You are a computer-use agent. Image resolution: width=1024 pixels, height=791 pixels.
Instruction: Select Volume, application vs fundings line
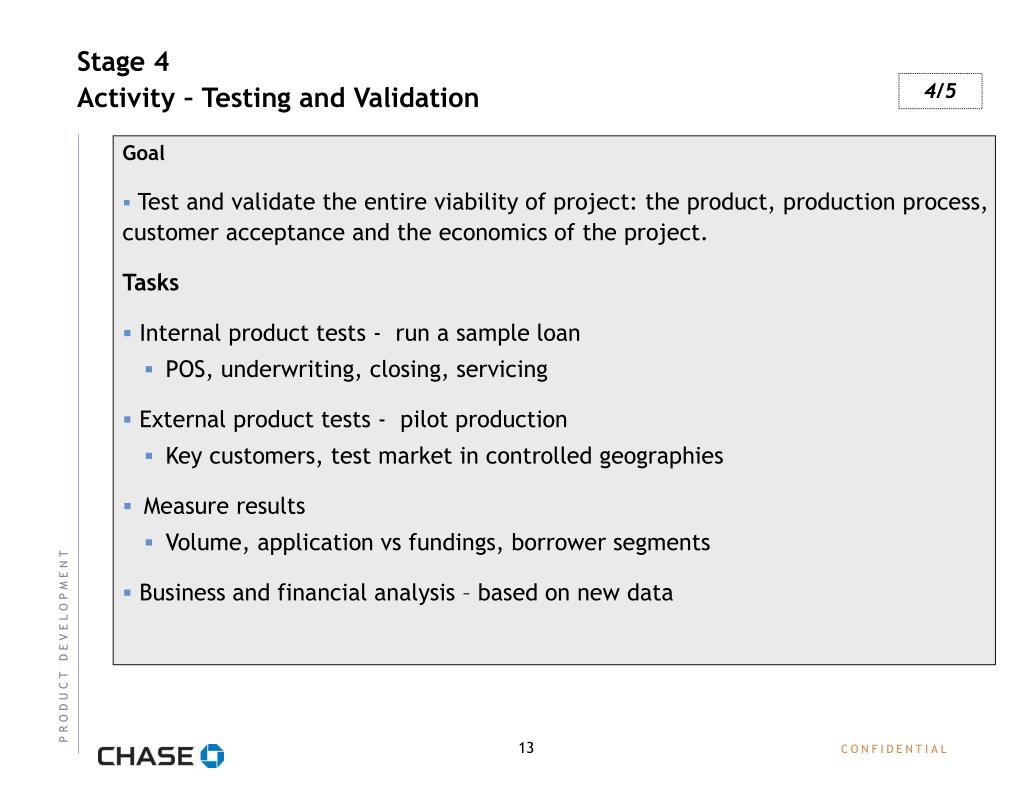438,543
